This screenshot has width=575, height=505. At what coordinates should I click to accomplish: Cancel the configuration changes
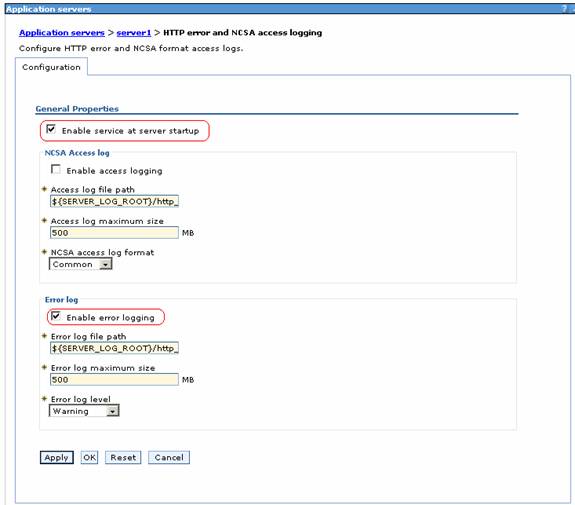click(x=169, y=457)
